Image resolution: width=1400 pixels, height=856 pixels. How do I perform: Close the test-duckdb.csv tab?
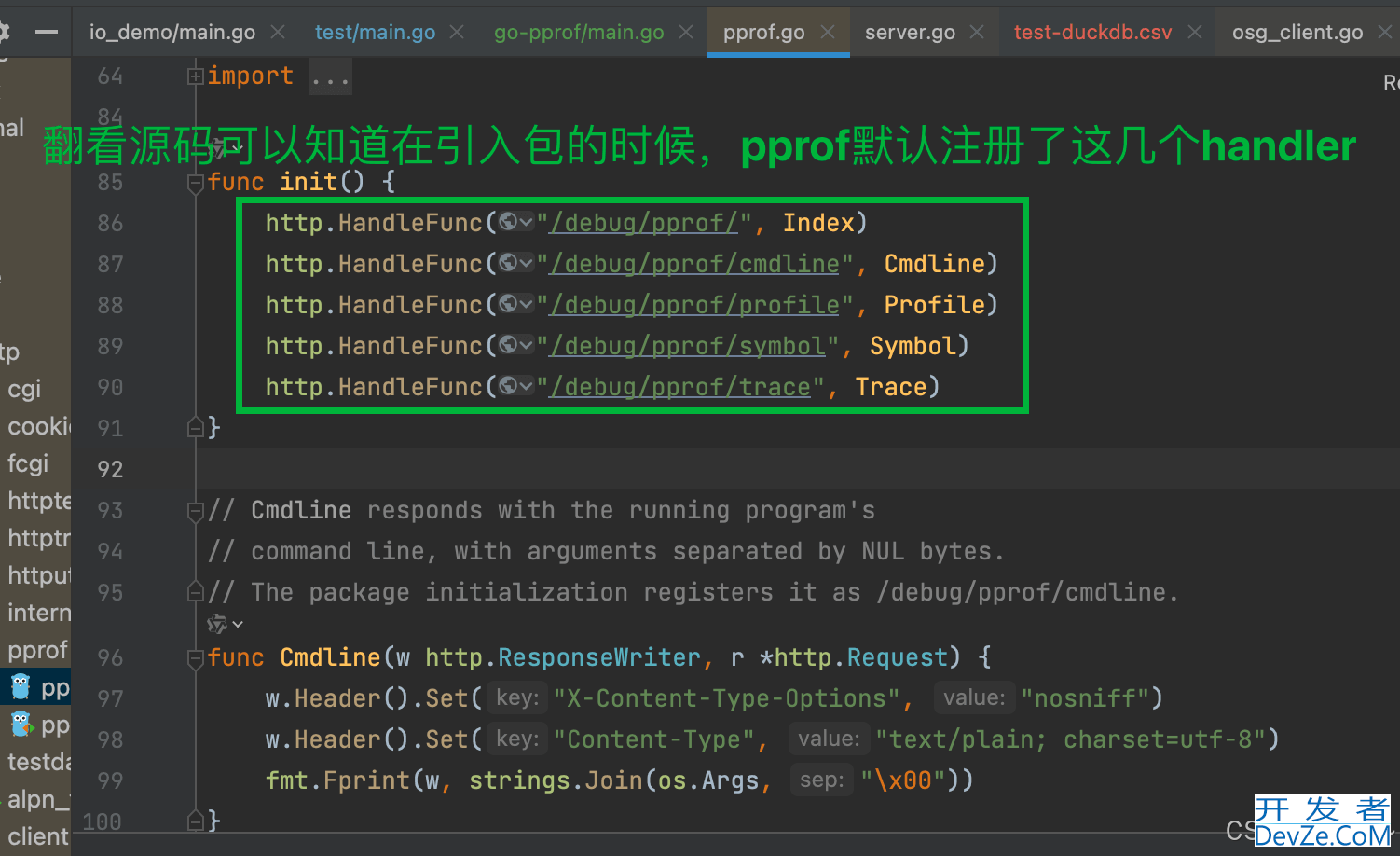pos(1195,33)
